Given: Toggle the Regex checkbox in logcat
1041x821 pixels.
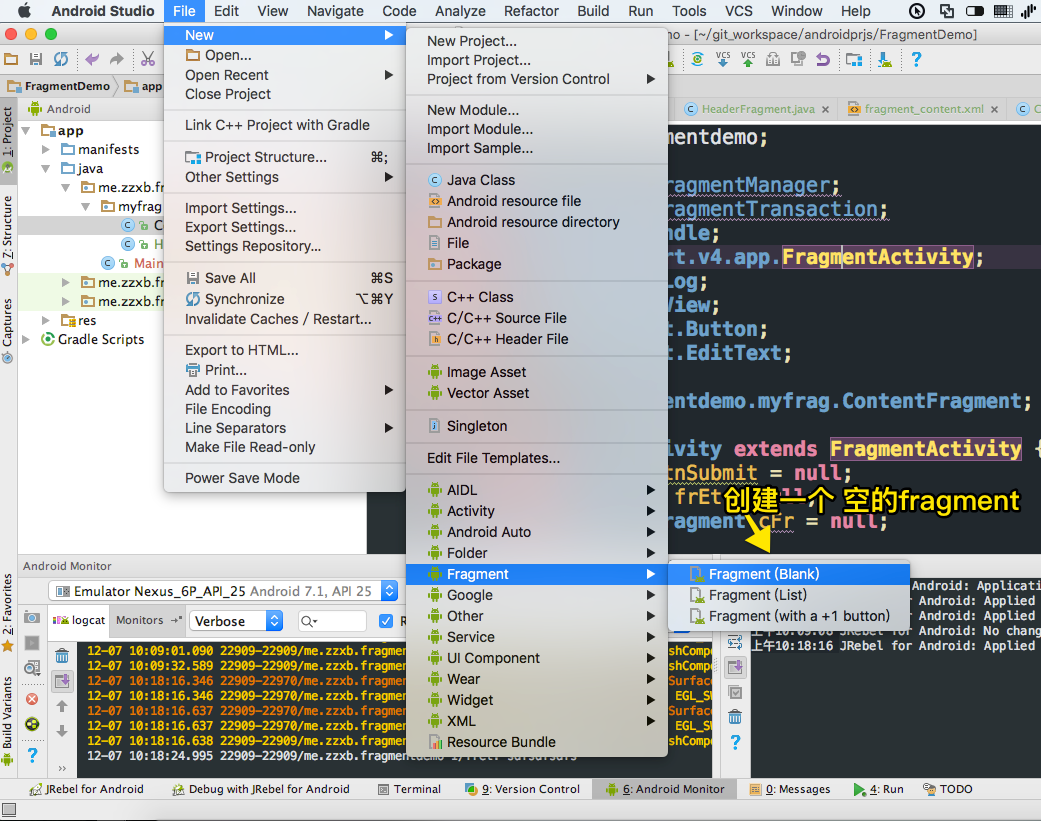Looking at the screenshot, I should (x=386, y=621).
